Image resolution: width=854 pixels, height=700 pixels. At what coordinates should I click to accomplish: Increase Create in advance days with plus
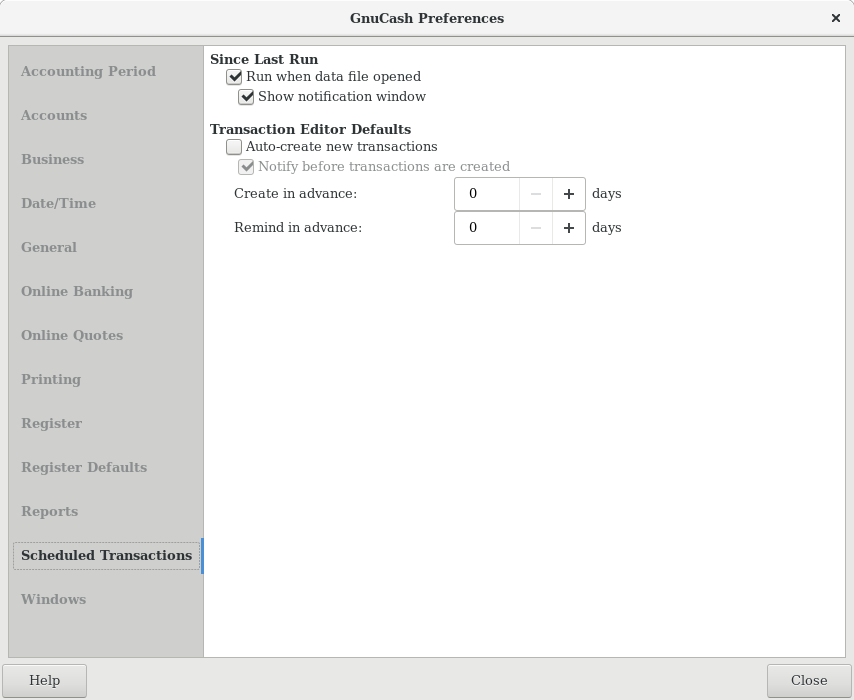(x=569, y=194)
